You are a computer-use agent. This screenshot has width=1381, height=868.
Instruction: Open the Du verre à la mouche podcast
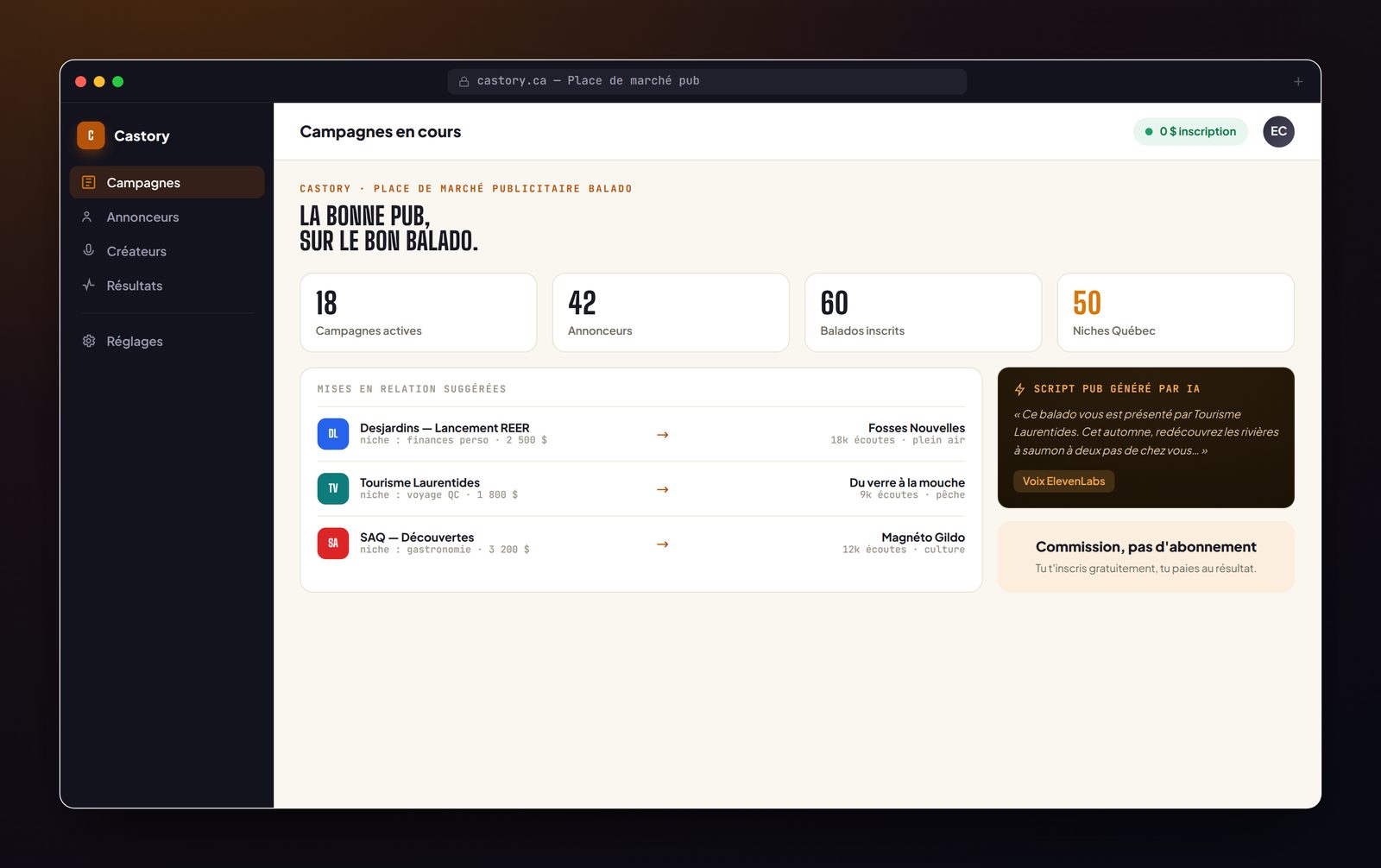907,482
